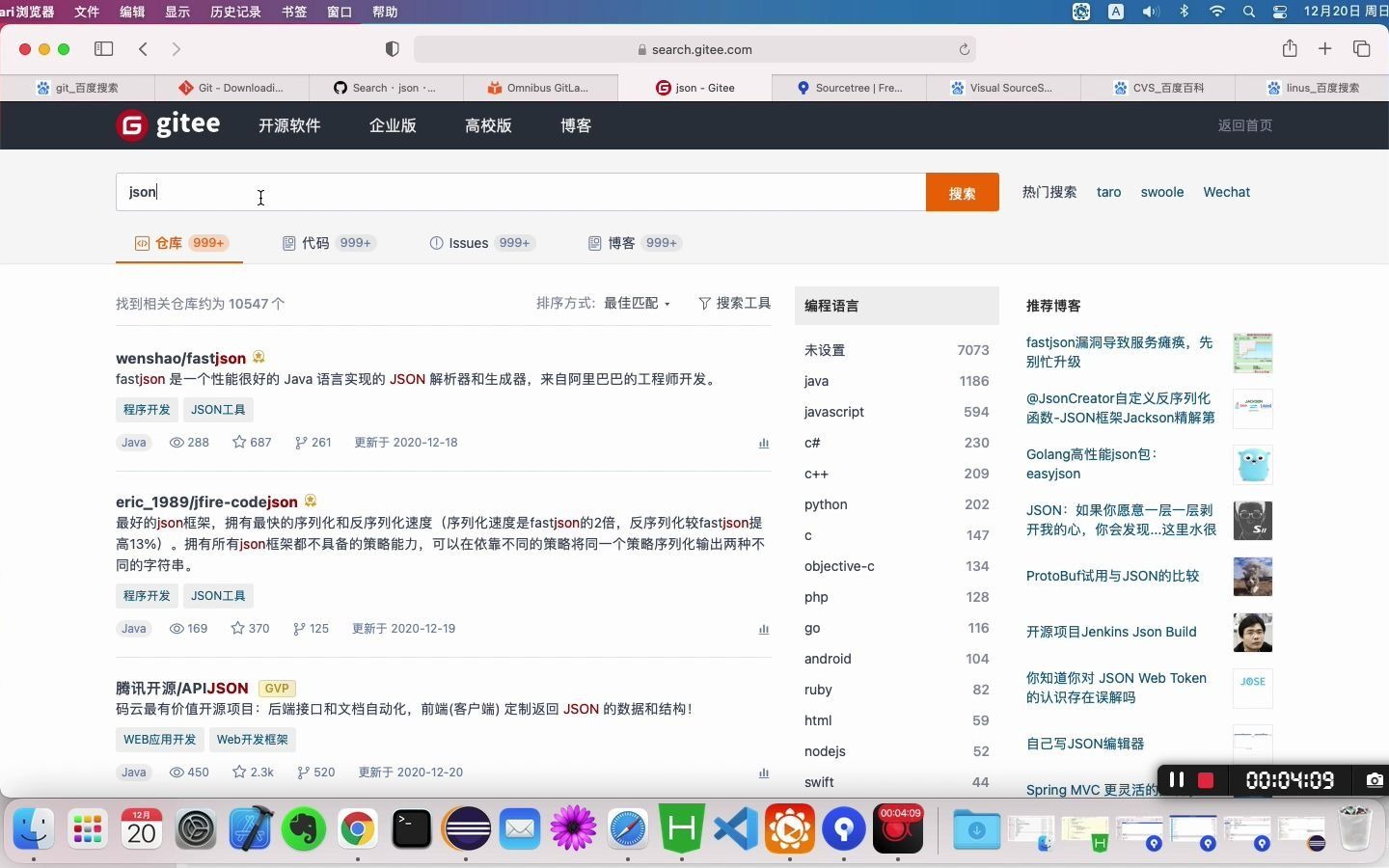Open the wenshao/fastjson repository link
Screen dimensions: 1389x868
(x=180, y=358)
